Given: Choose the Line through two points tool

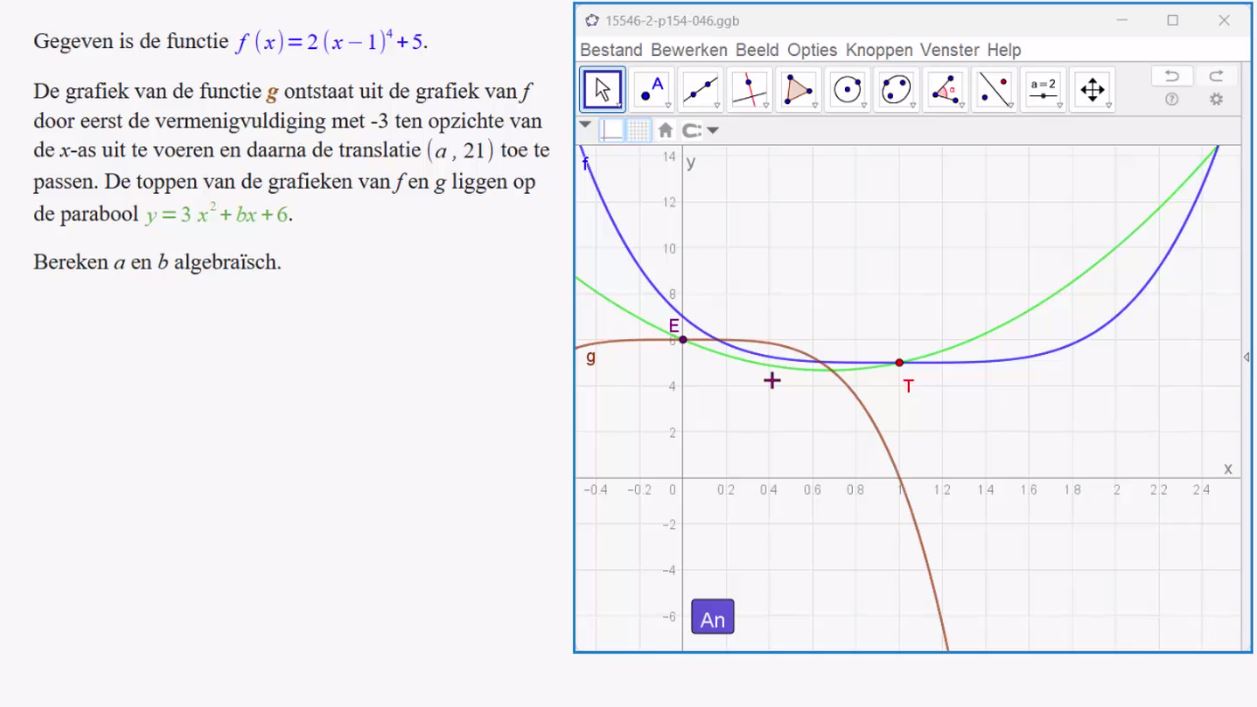Looking at the screenshot, I should [x=701, y=90].
